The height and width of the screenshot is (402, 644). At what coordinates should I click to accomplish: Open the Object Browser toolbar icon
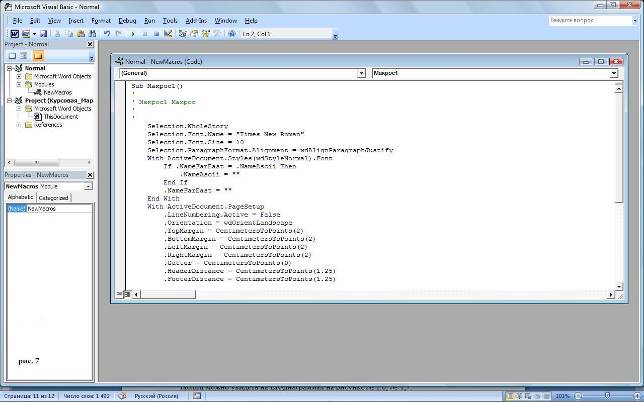206,34
